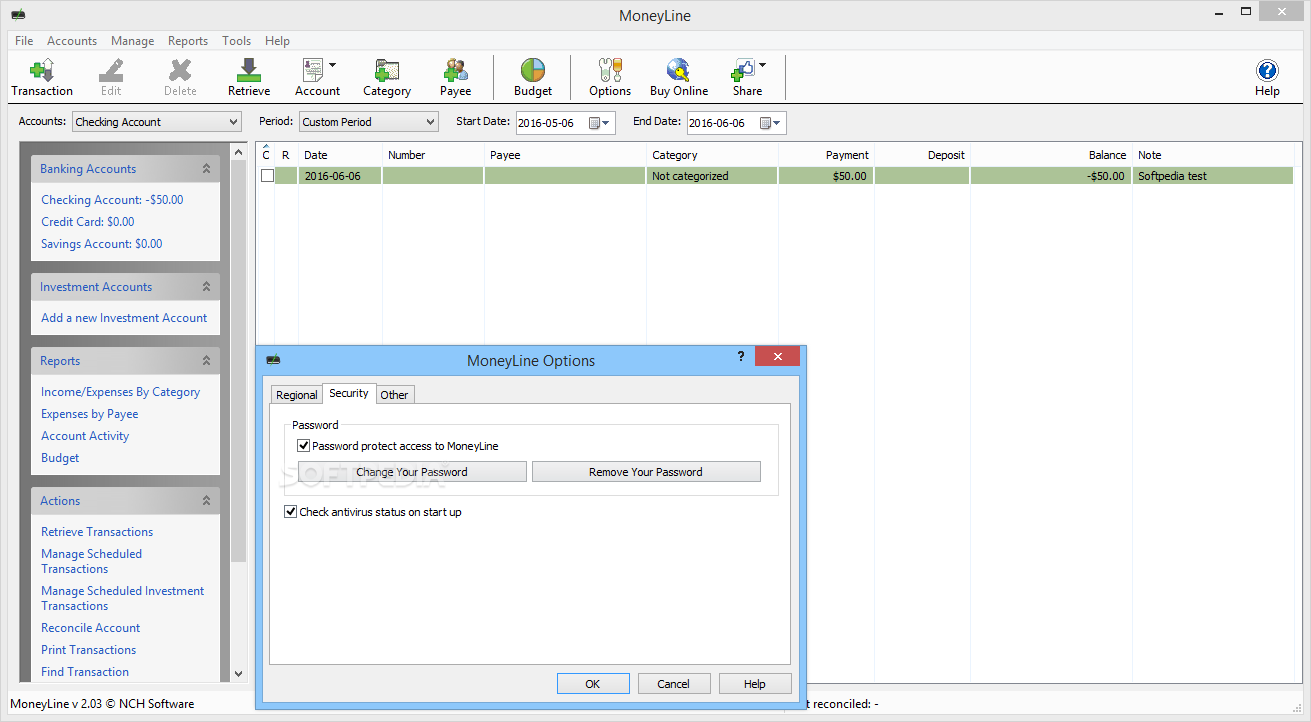Viewport: 1311px width, 722px height.
Task: Open End Date calendar picker
Action: click(771, 122)
